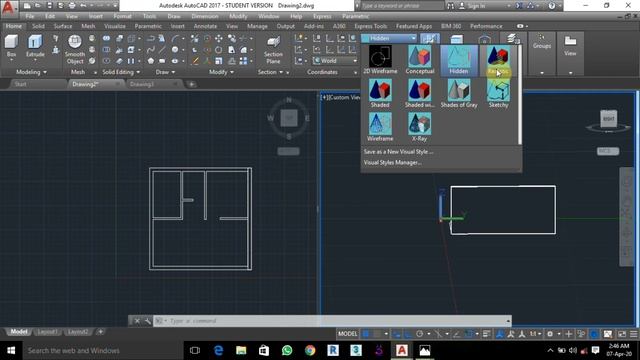The width and height of the screenshot is (640, 360).
Task: Click the Smooth Object mesh tool
Action: (x=75, y=49)
